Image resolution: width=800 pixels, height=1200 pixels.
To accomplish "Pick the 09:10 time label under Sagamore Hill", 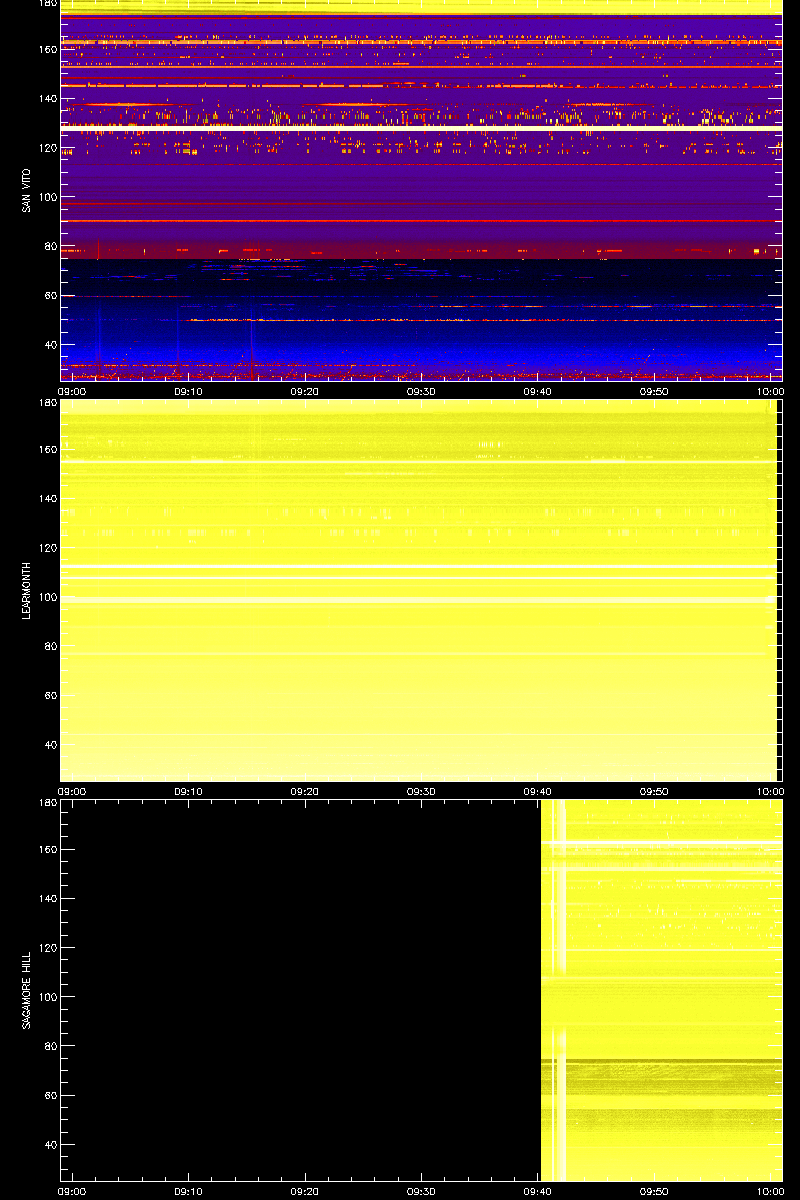I will [188, 1192].
